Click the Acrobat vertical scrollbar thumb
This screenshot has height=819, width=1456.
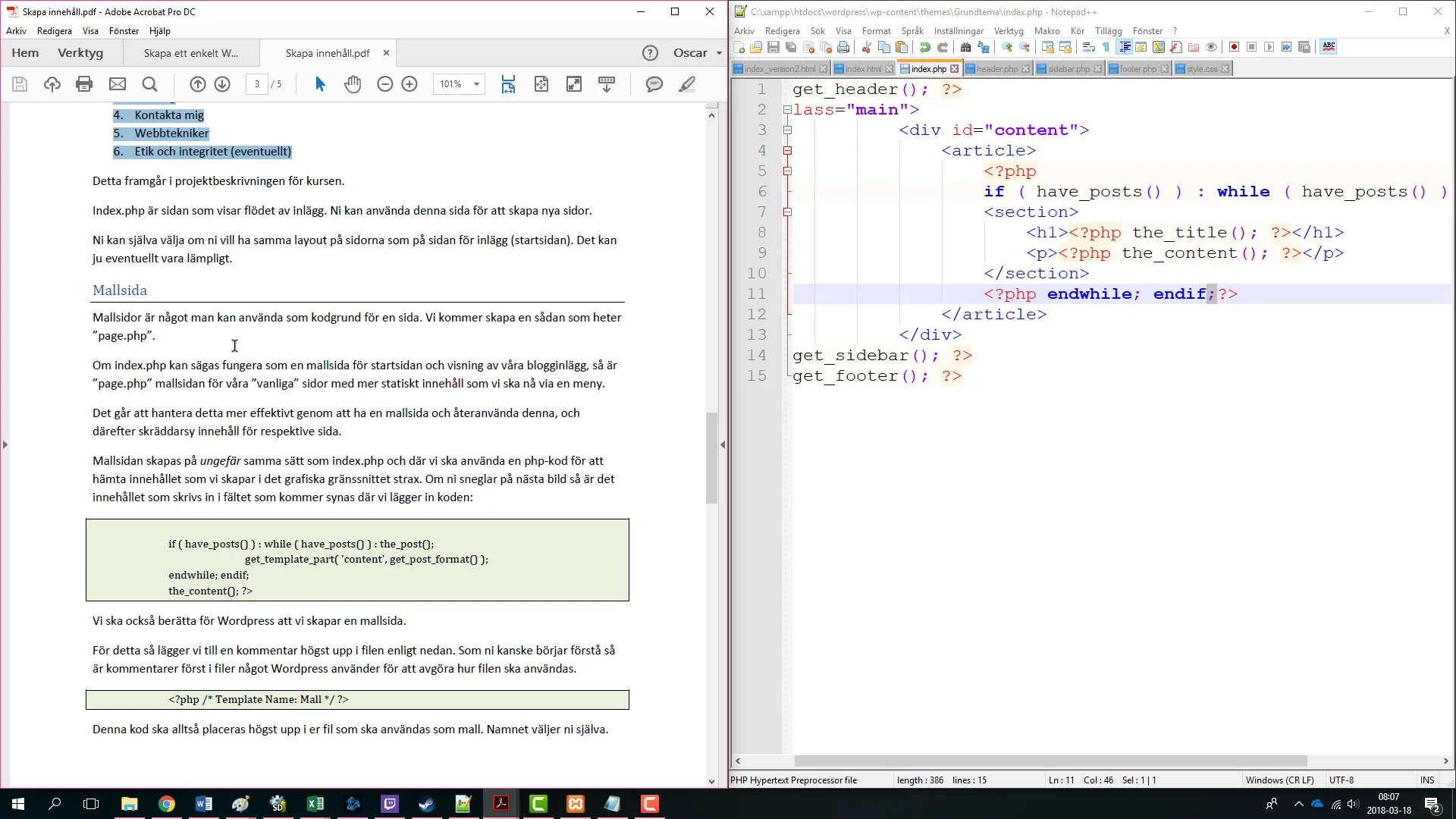711,458
